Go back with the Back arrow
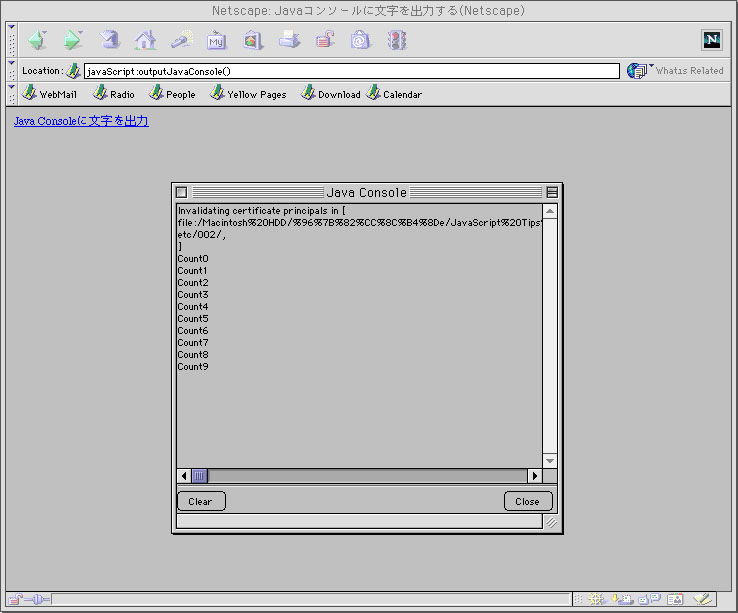This screenshot has width=738, height=613. (x=37, y=40)
